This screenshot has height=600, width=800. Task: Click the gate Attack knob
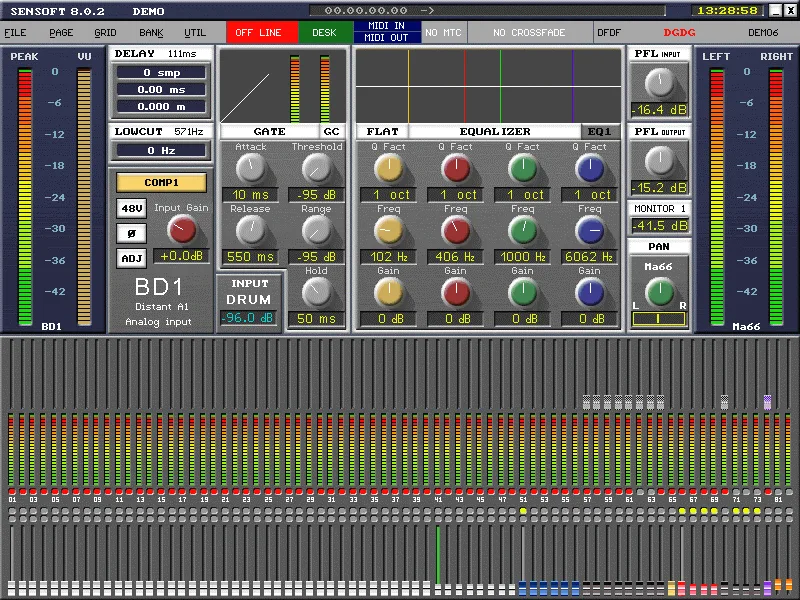point(251,168)
